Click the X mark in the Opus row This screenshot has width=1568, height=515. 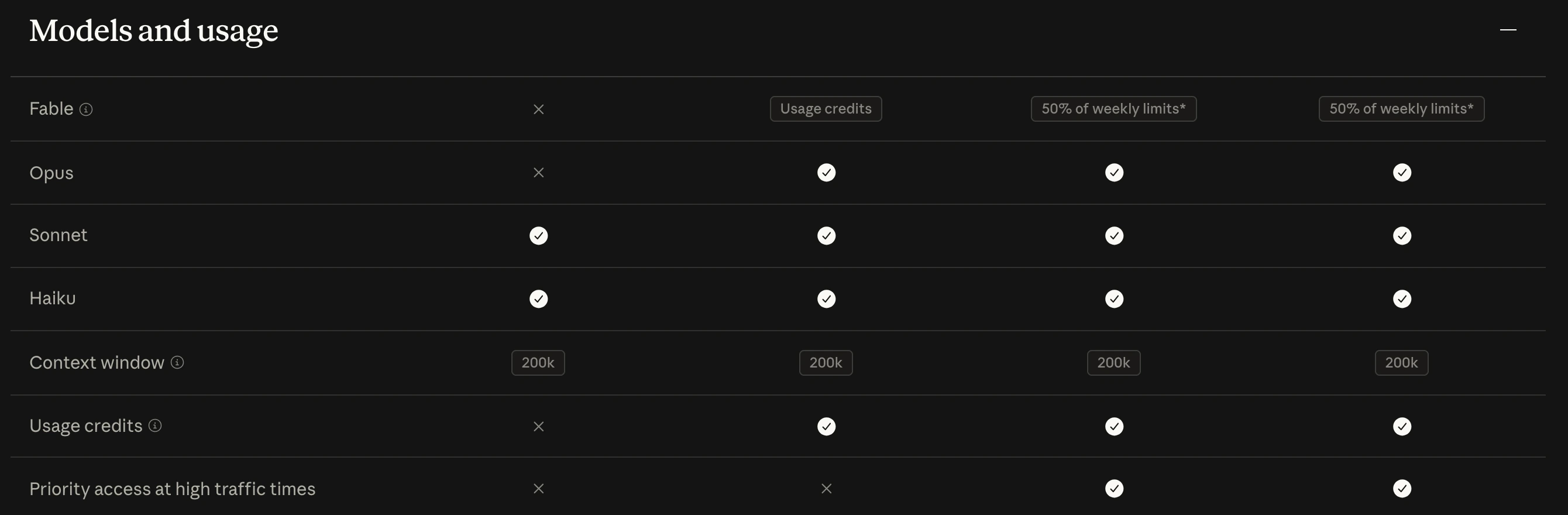tap(538, 173)
